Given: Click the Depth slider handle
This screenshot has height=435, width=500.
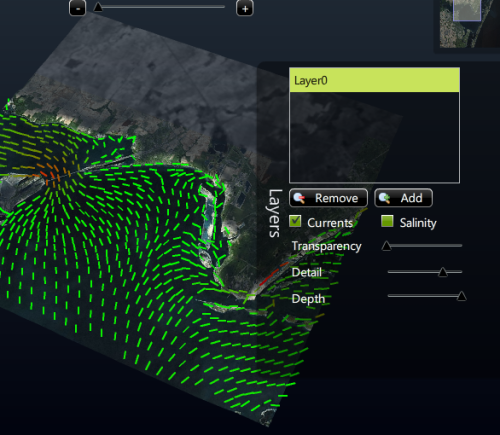Looking at the screenshot, I should (x=461, y=296).
